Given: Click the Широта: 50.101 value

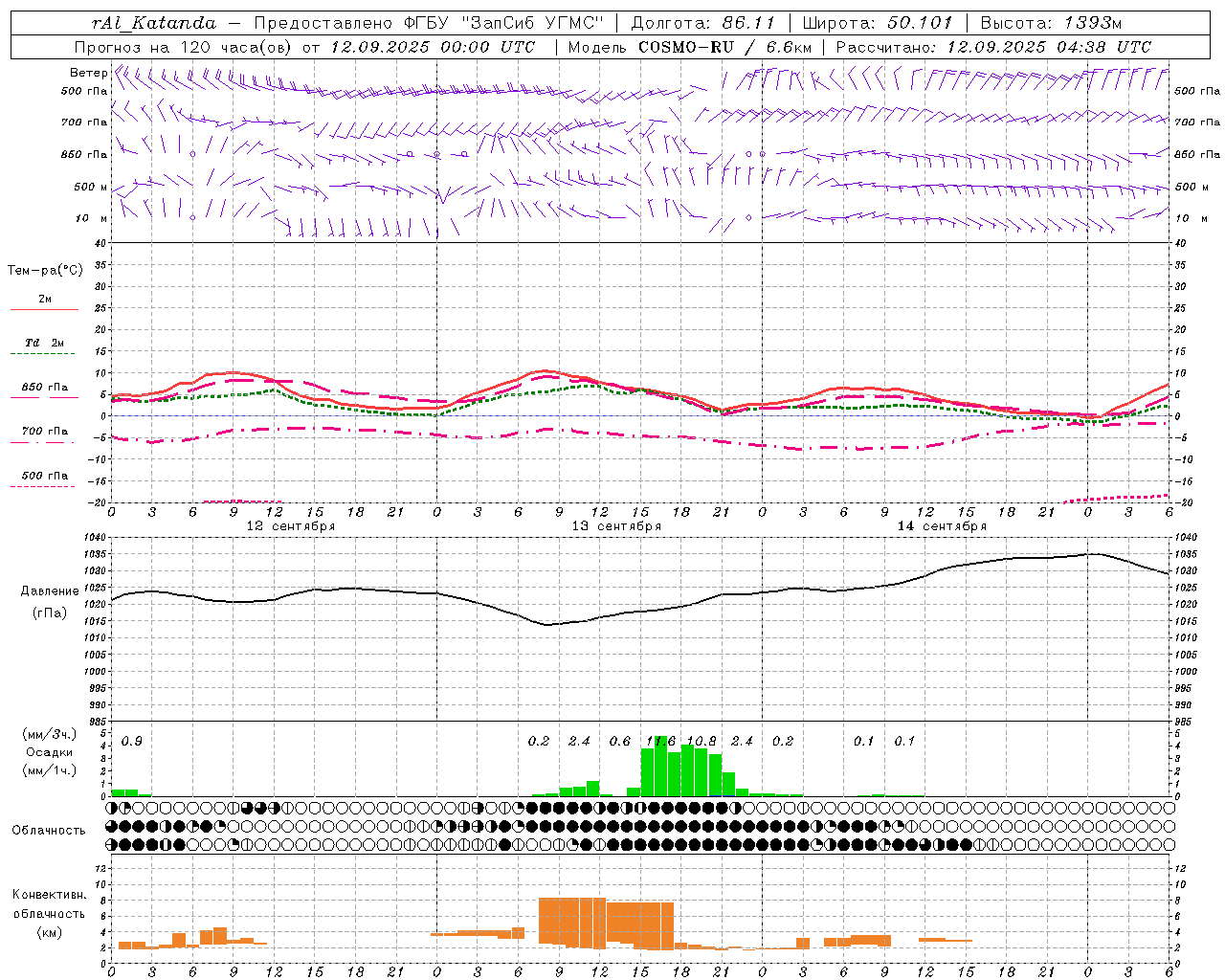Looking at the screenshot, I should [878, 23].
